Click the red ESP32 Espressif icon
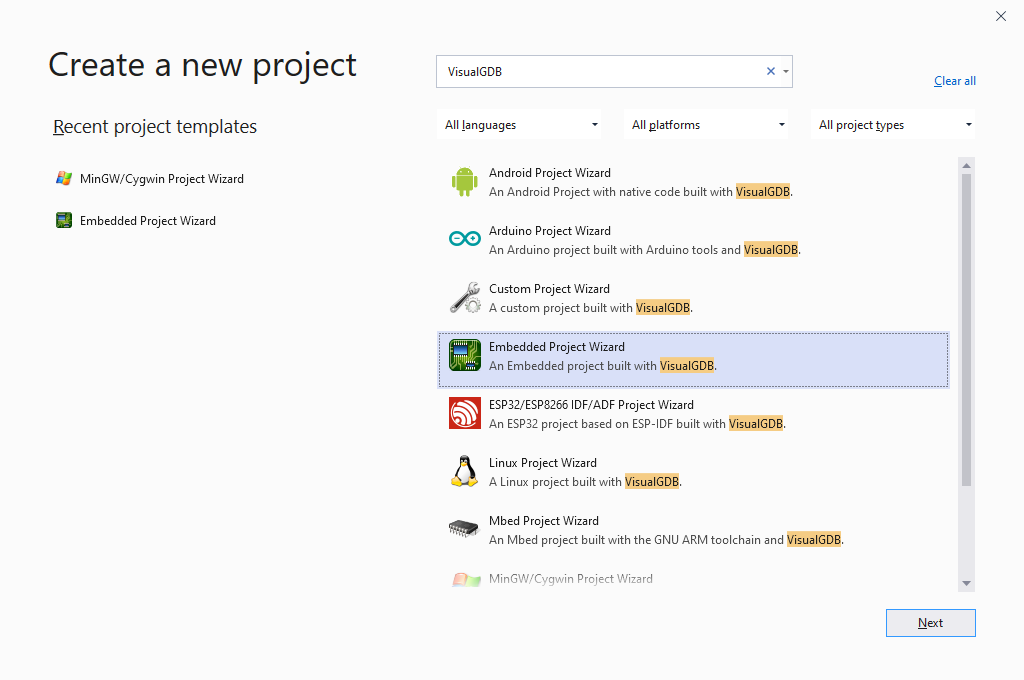The width and height of the screenshot is (1024, 680). click(464, 413)
